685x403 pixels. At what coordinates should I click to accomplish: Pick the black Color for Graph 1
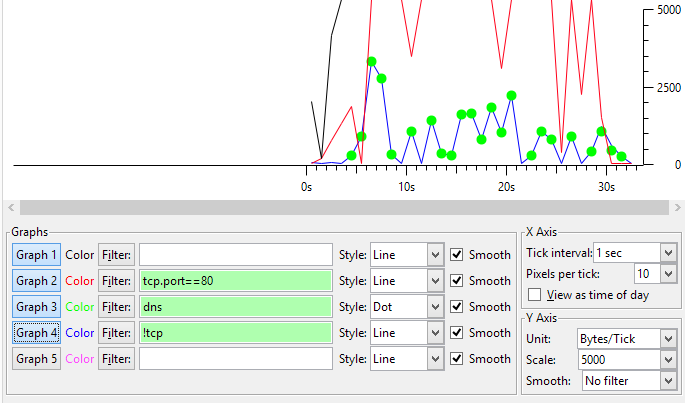(x=80, y=255)
